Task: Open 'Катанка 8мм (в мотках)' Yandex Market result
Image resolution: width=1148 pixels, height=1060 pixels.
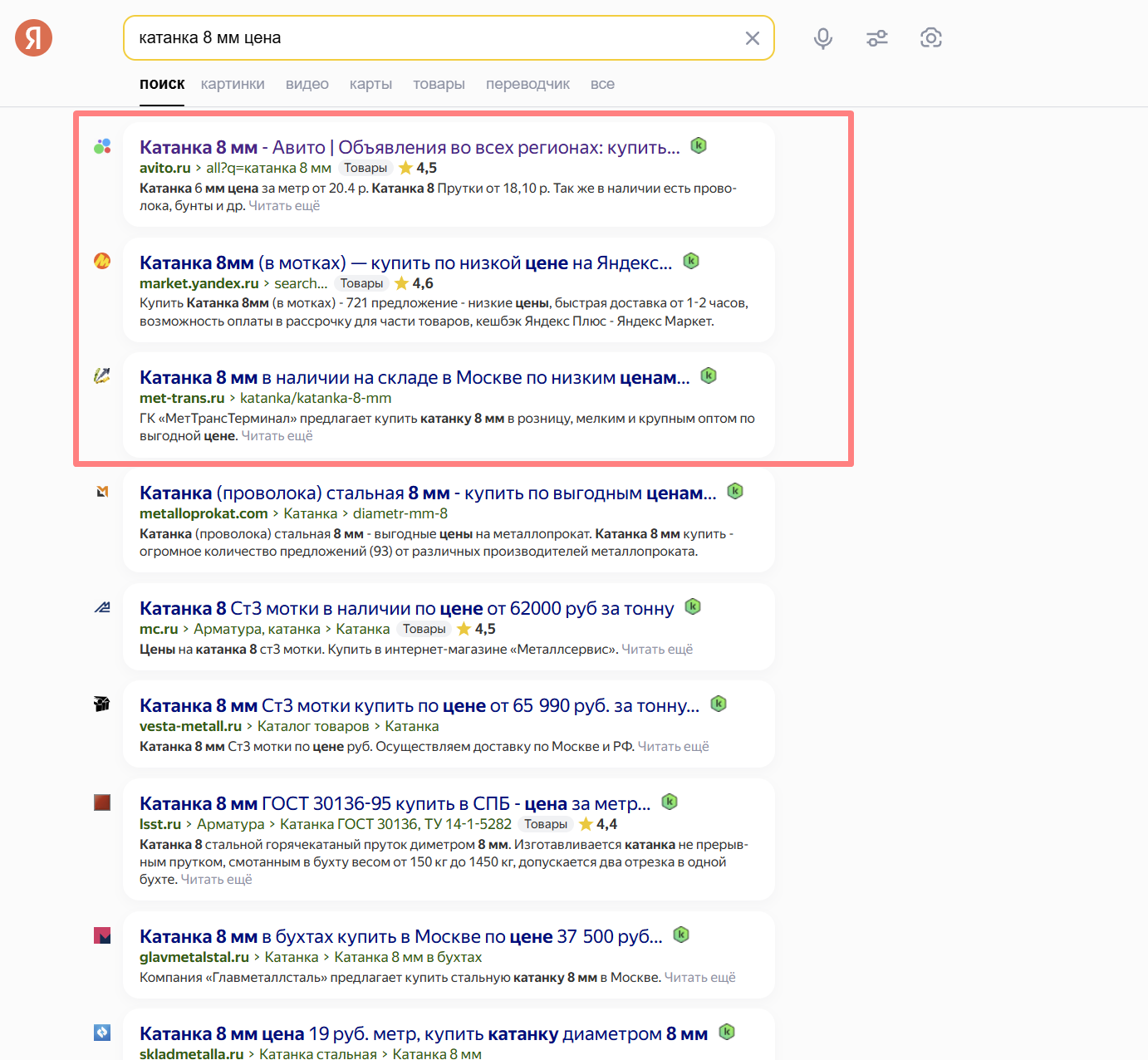Action: tap(406, 263)
